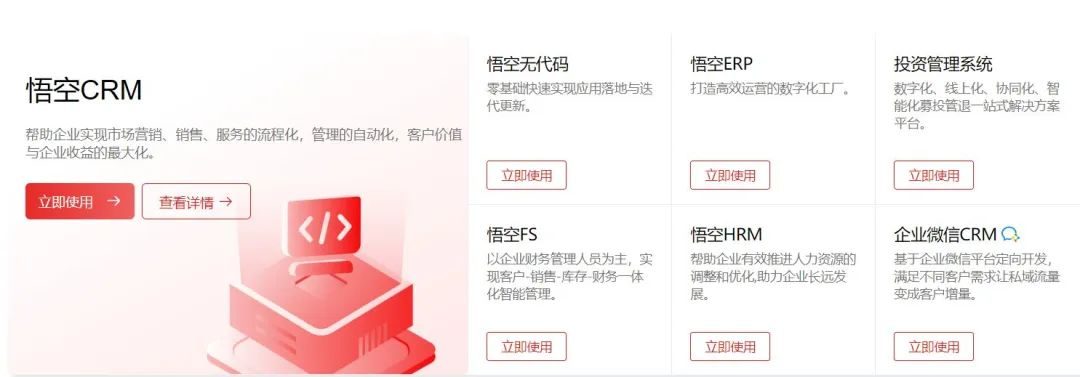The width and height of the screenshot is (1080, 377).
Task: Click the red 立即使用 button under 悟空CRM
Action: pos(80,201)
